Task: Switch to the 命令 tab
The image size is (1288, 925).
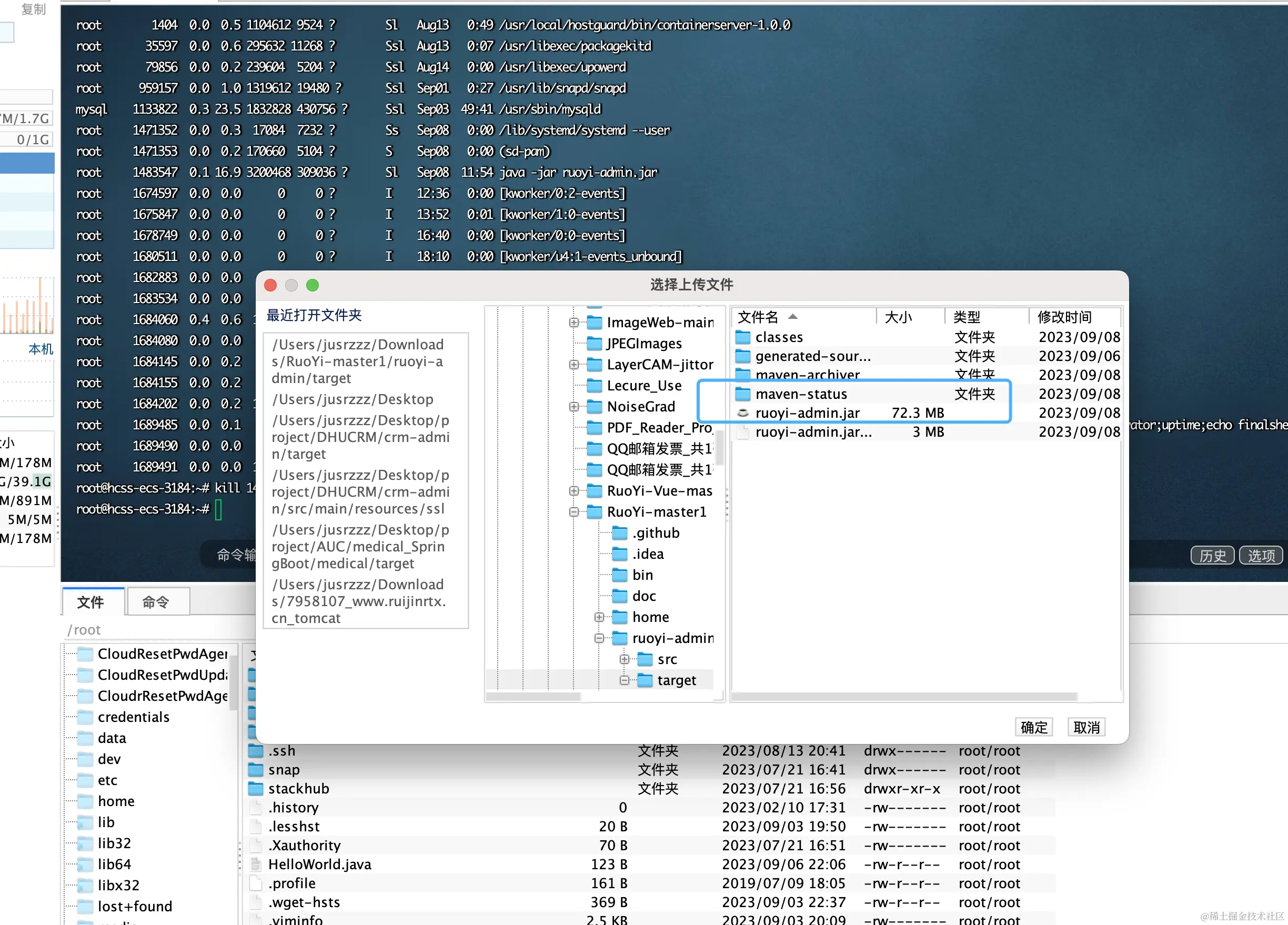Action: click(156, 602)
